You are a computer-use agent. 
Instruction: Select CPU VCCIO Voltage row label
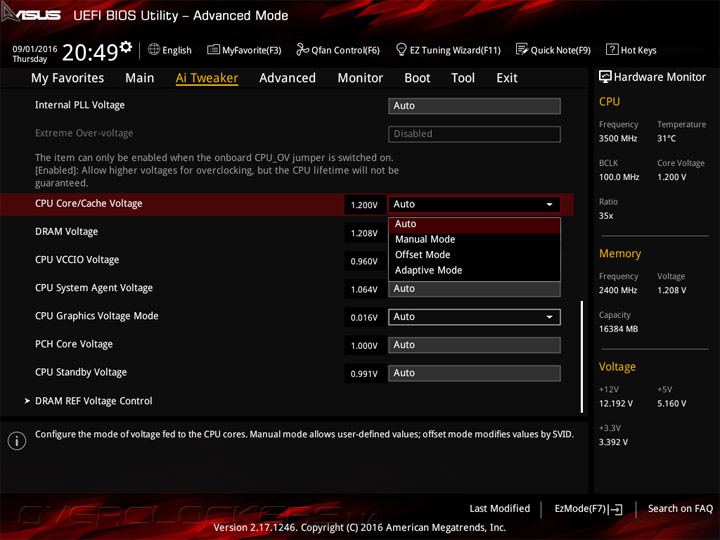(77, 260)
